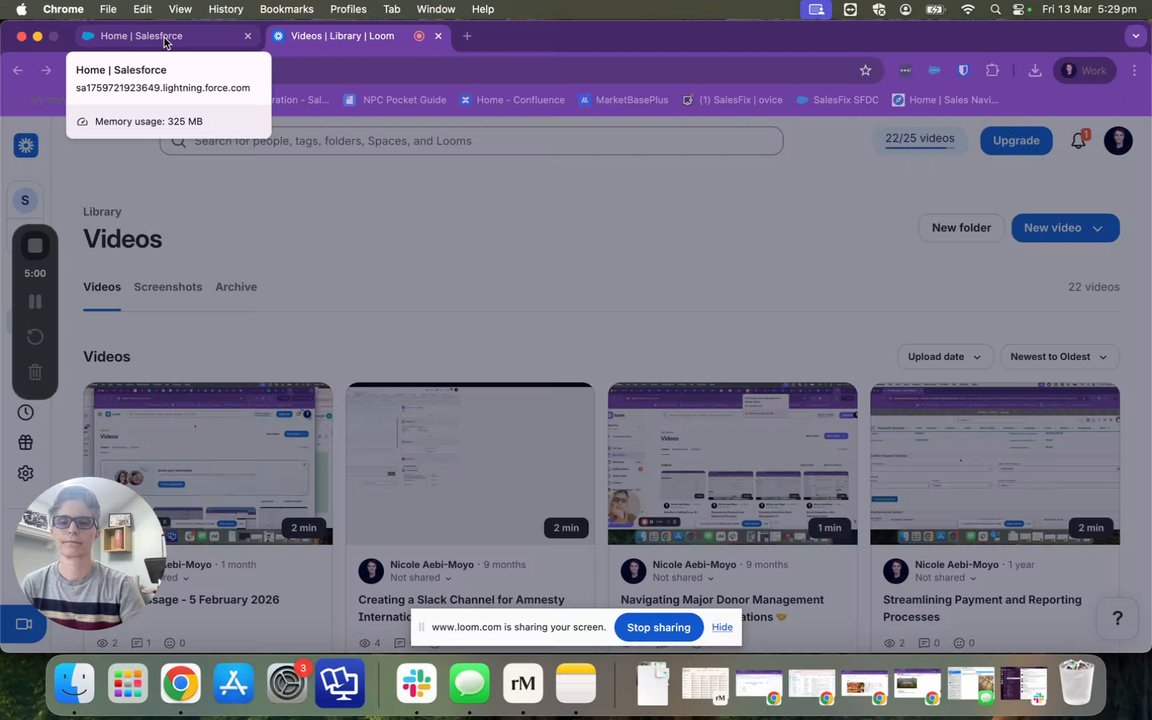Expand Not shared dropdown on Slack Channel video

pyautogui.click(x=420, y=578)
